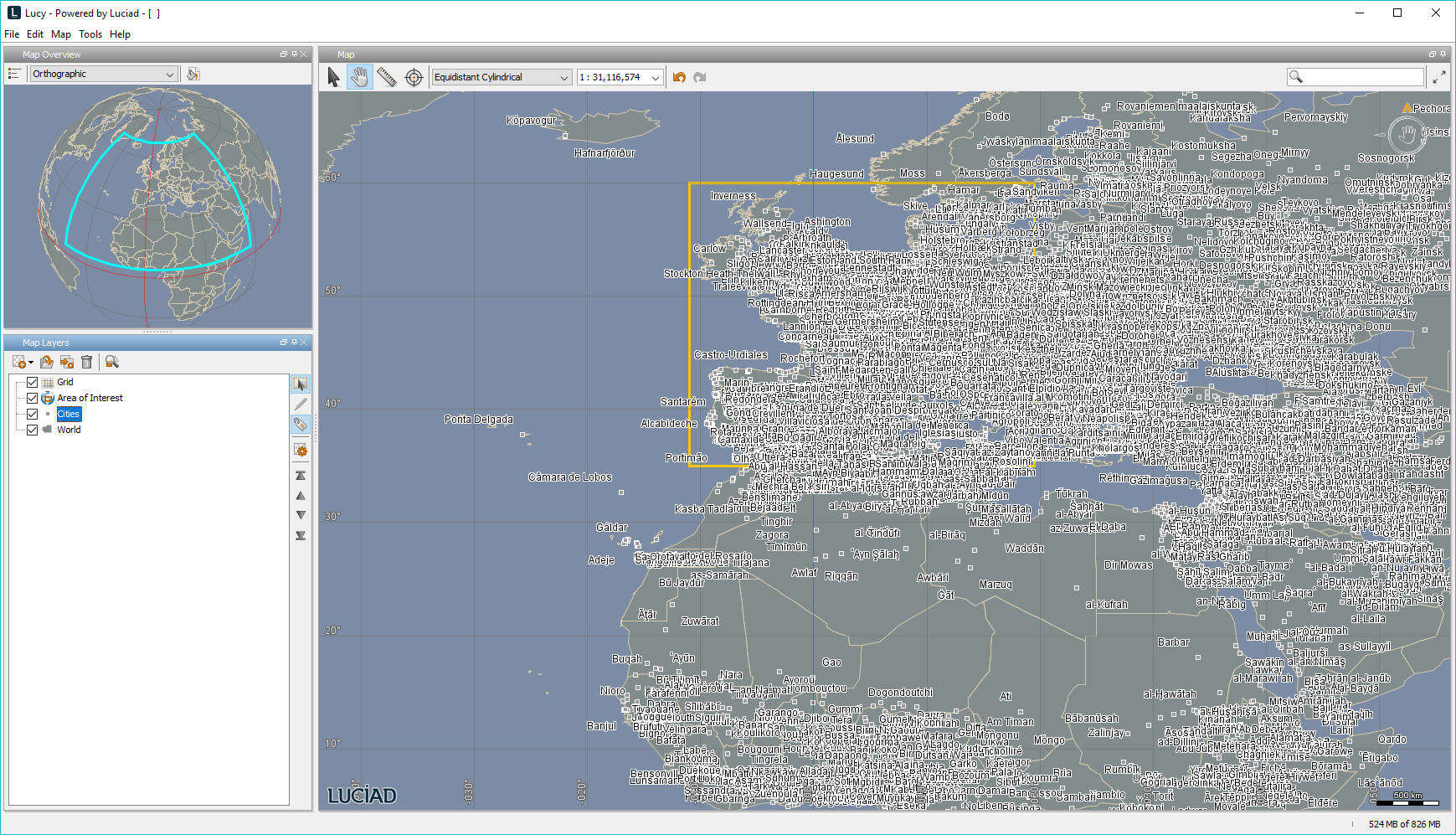Undo the last map navigation

pos(679,77)
